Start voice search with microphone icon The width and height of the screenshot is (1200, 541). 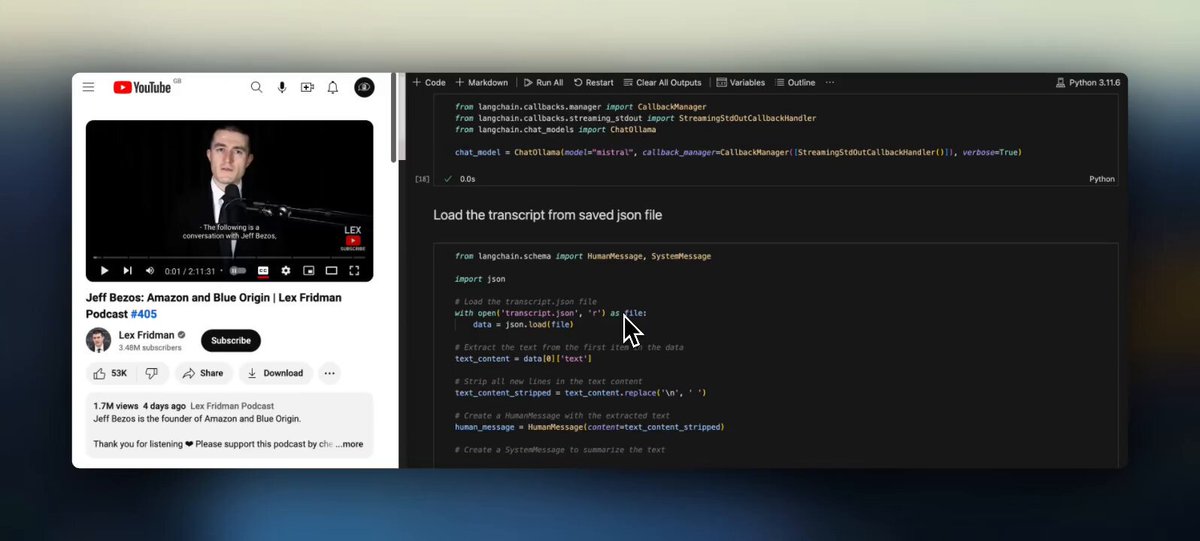[x=282, y=88]
